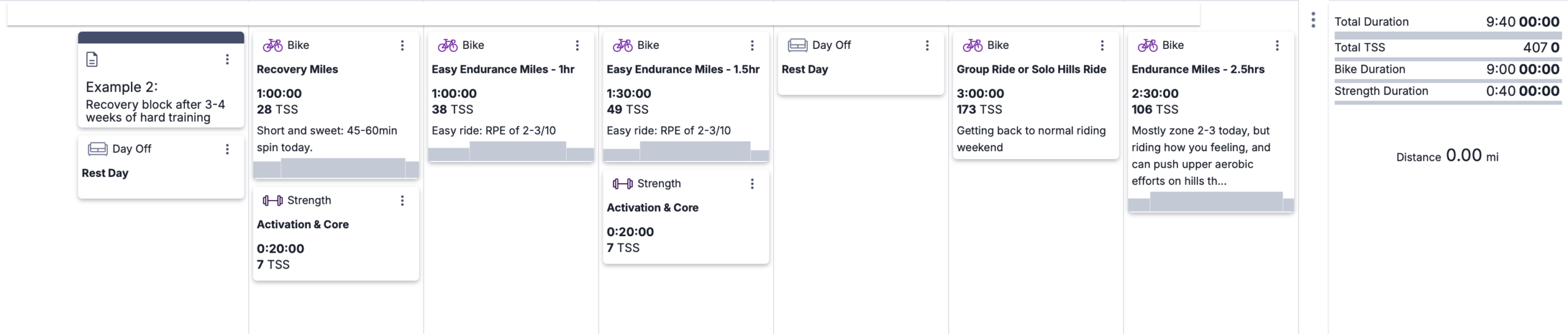This screenshot has height=334, width=1568.
Task: Open menu for Easy Endurance Miles - 1.5hr
Action: coord(752,45)
